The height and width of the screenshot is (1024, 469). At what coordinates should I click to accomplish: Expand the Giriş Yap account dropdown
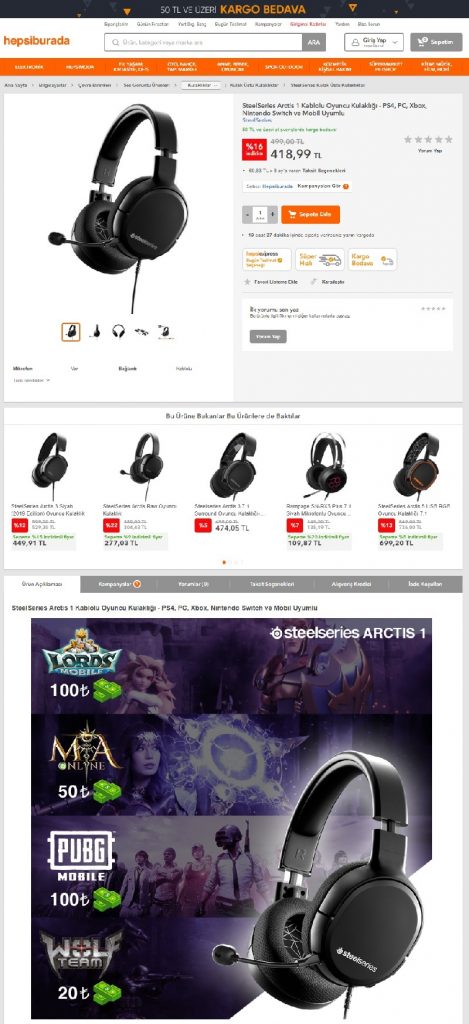tap(374, 42)
